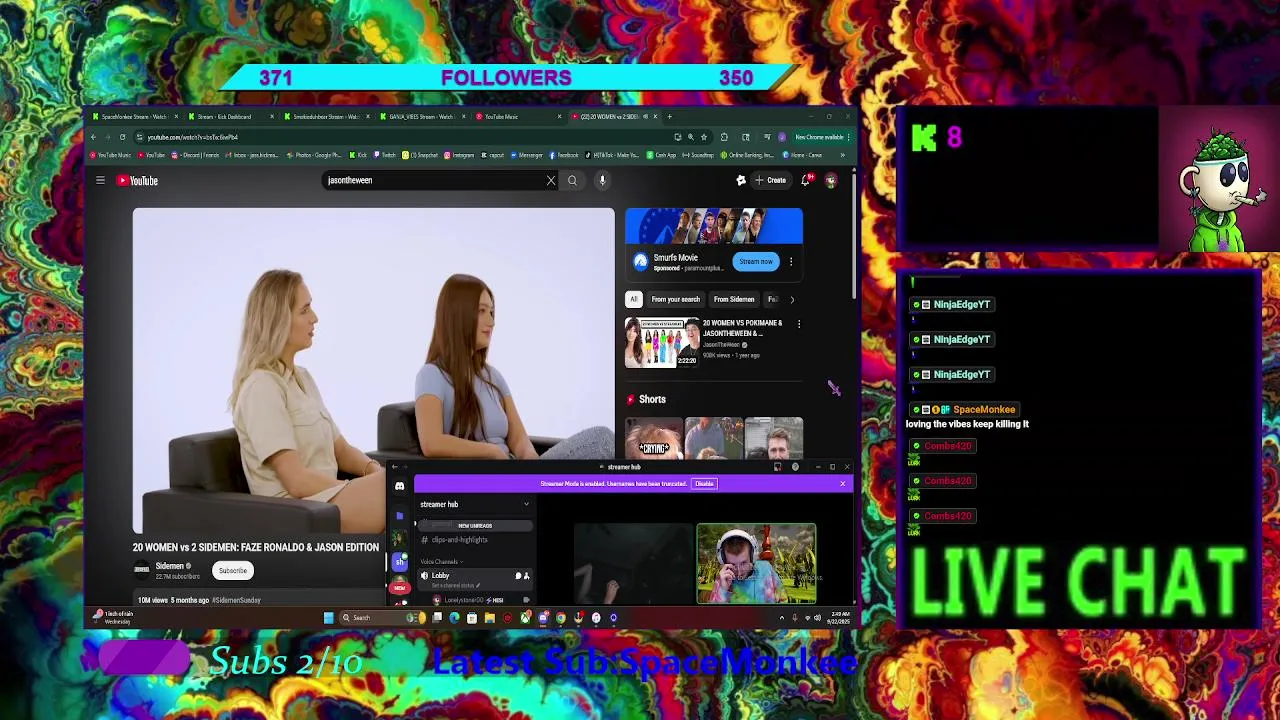Open YouTube account avatar menu
The width and height of the screenshot is (1280, 720).
point(831,180)
